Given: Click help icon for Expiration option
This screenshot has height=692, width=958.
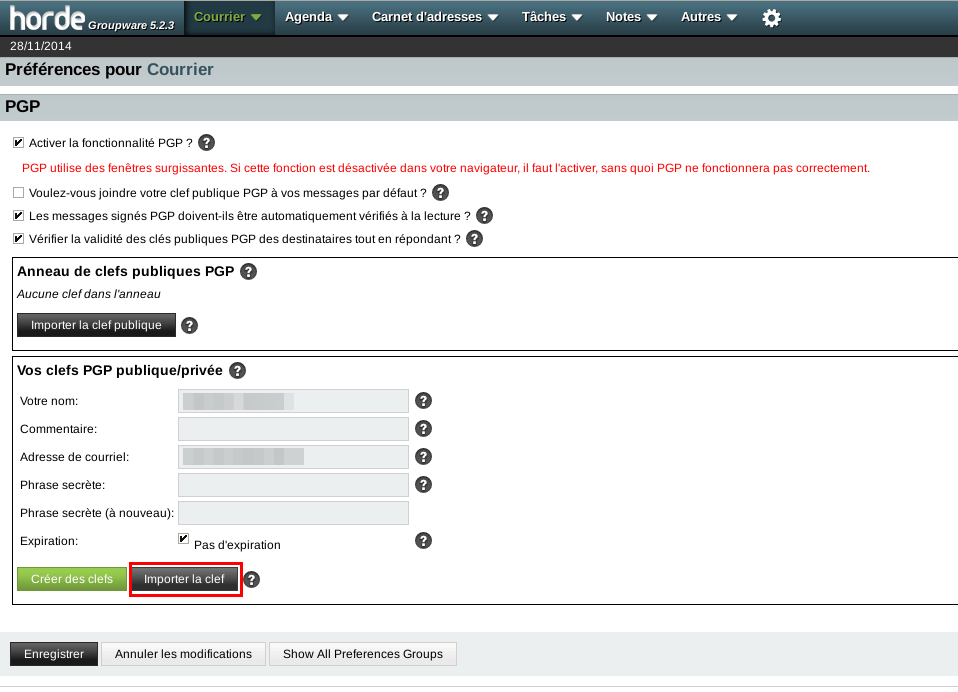Looking at the screenshot, I should (x=423, y=541).
